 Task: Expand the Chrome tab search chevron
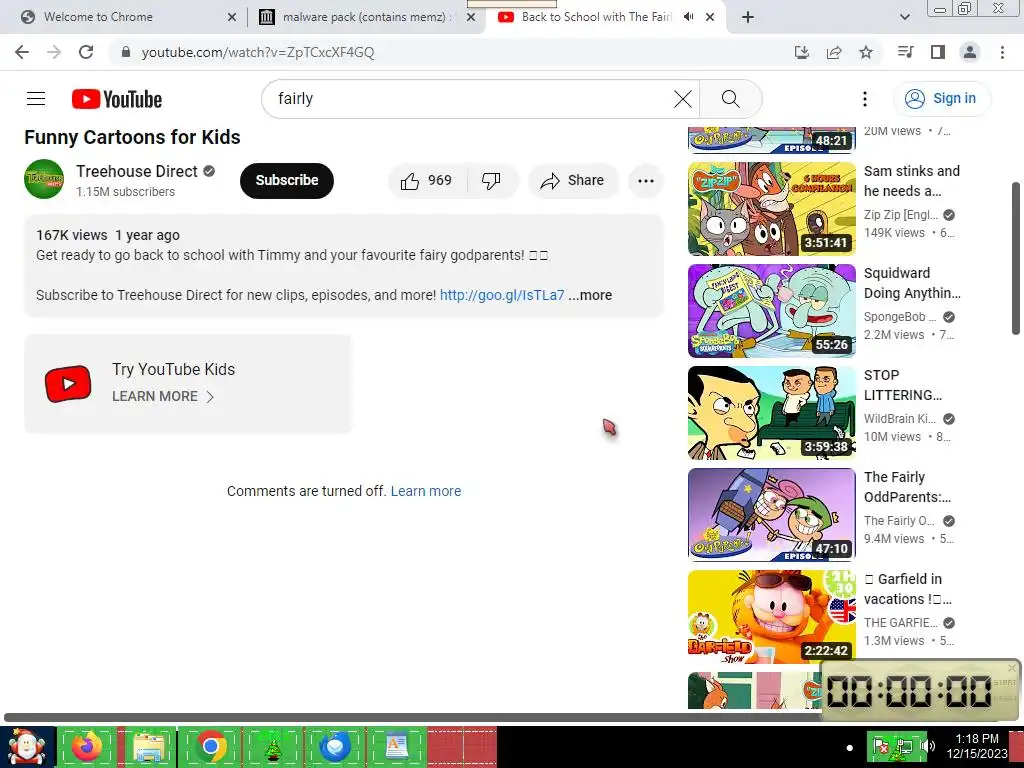(905, 17)
